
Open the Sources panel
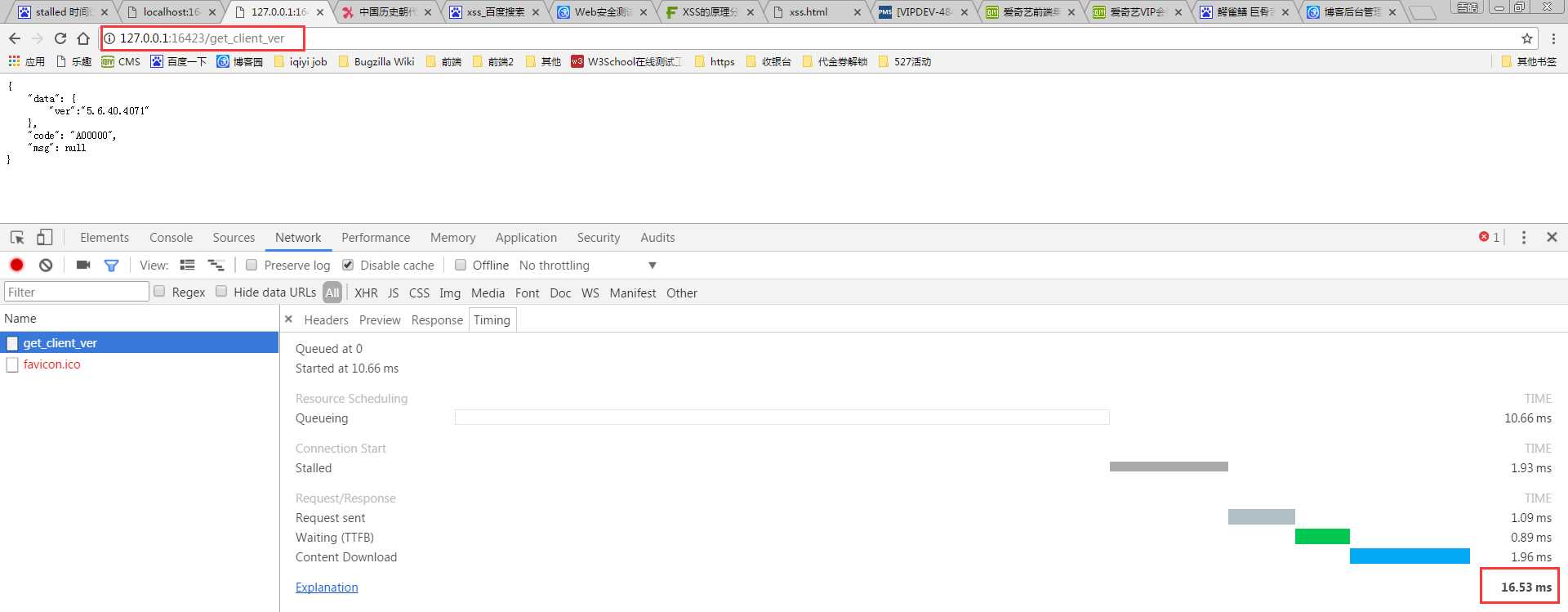[x=234, y=238]
